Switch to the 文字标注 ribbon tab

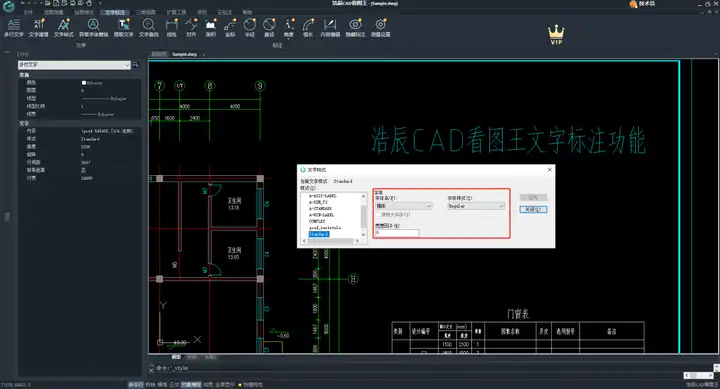(115, 12)
